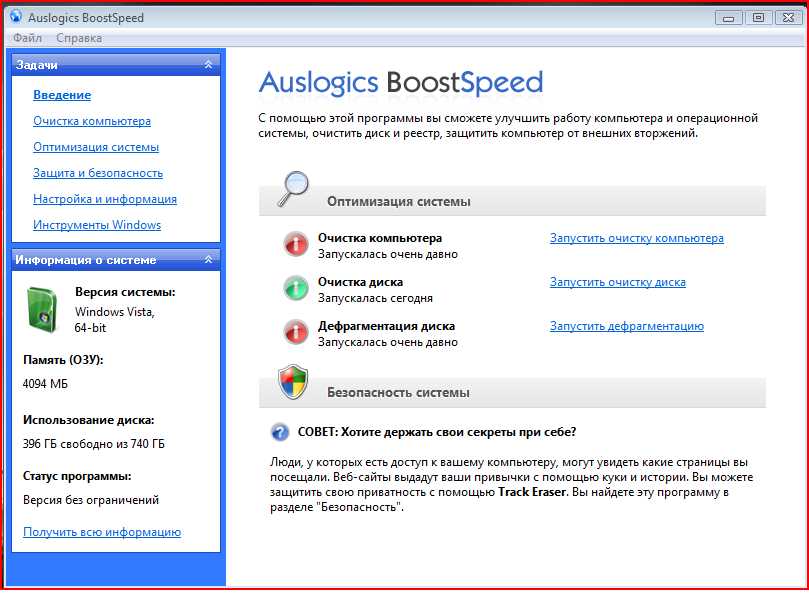Click the Версия системы label
The height and width of the screenshot is (600, 809).
click(125, 292)
